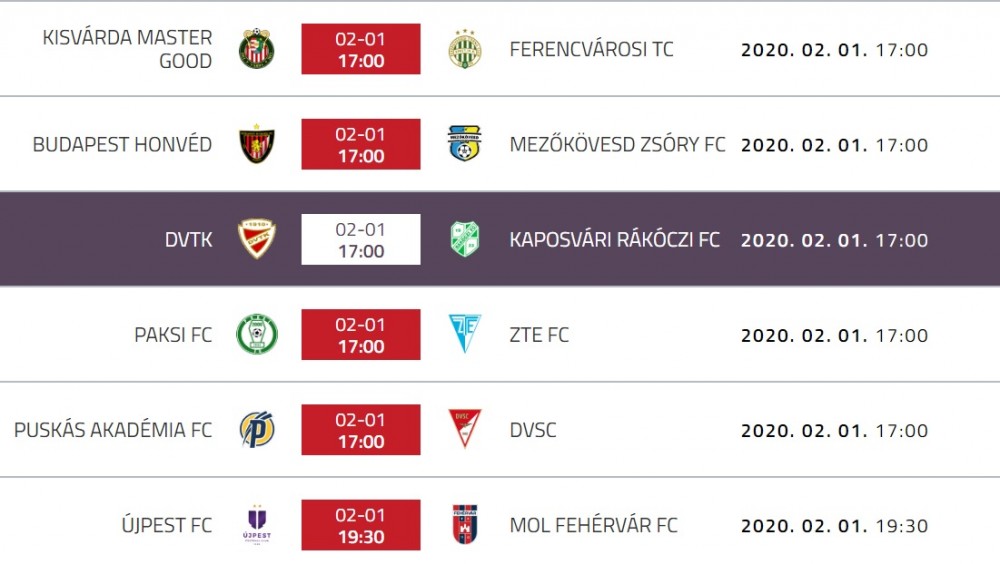Click the DVTK shield logo
The image size is (1000, 564).
[256, 239]
